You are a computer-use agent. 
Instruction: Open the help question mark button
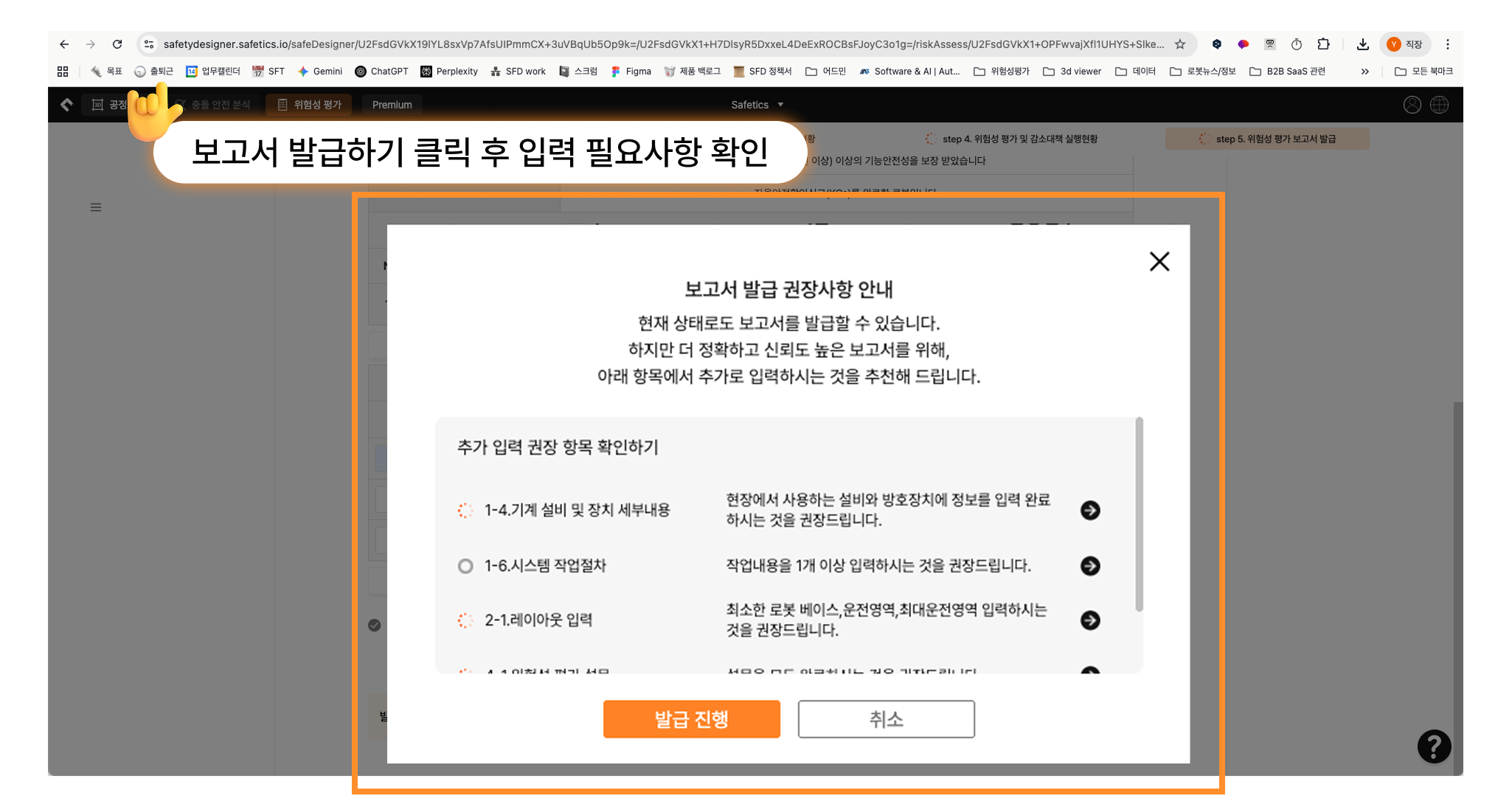point(1434,747)
